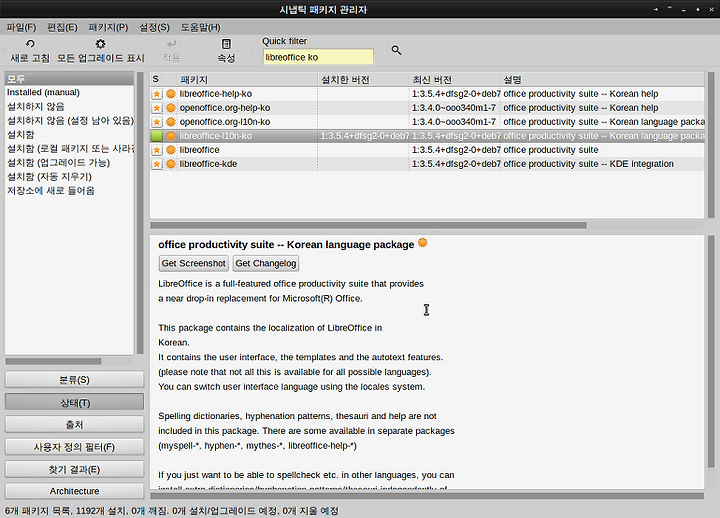
Task: Select 설치함 (업그레이드 가능) entry
Action: pyautogui.click(x=69, y=163)
